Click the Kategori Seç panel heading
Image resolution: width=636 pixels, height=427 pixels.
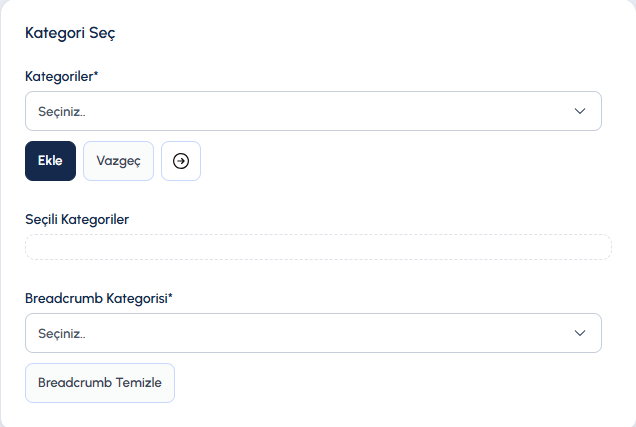[x=70, y=33]
